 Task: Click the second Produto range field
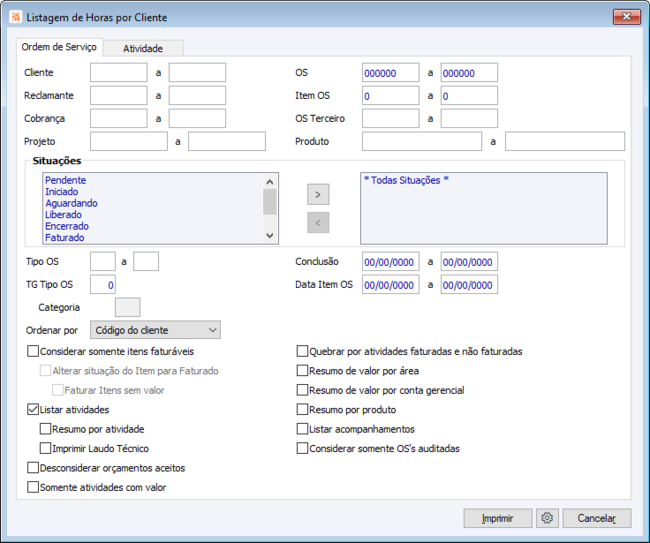click(x=565, y=141)
